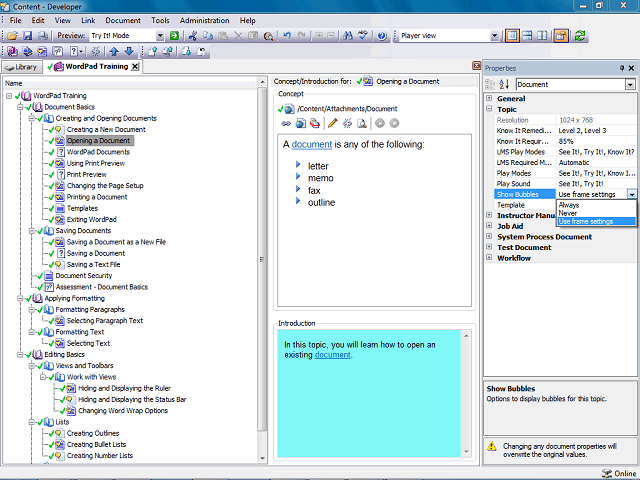Start preview with the green arrow button
This screenshot has width=640, height=480.
point(174,36)
